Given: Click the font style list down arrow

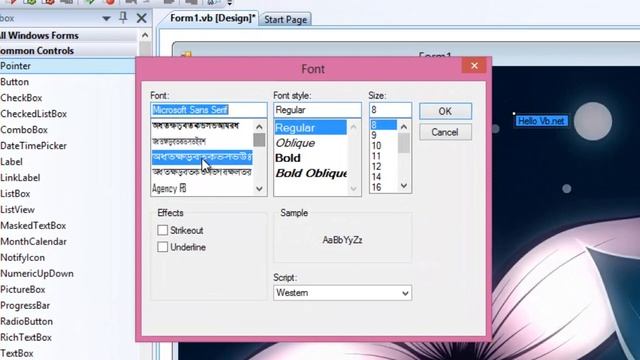Looking at the screenshot, I should click(x=353, y=188).
